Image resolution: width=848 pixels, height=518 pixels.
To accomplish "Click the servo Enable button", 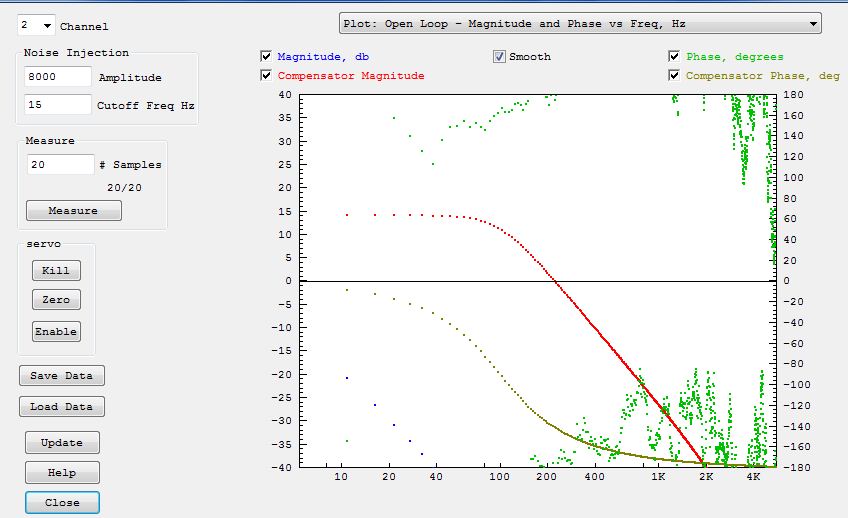I will [x=56, y=332].
